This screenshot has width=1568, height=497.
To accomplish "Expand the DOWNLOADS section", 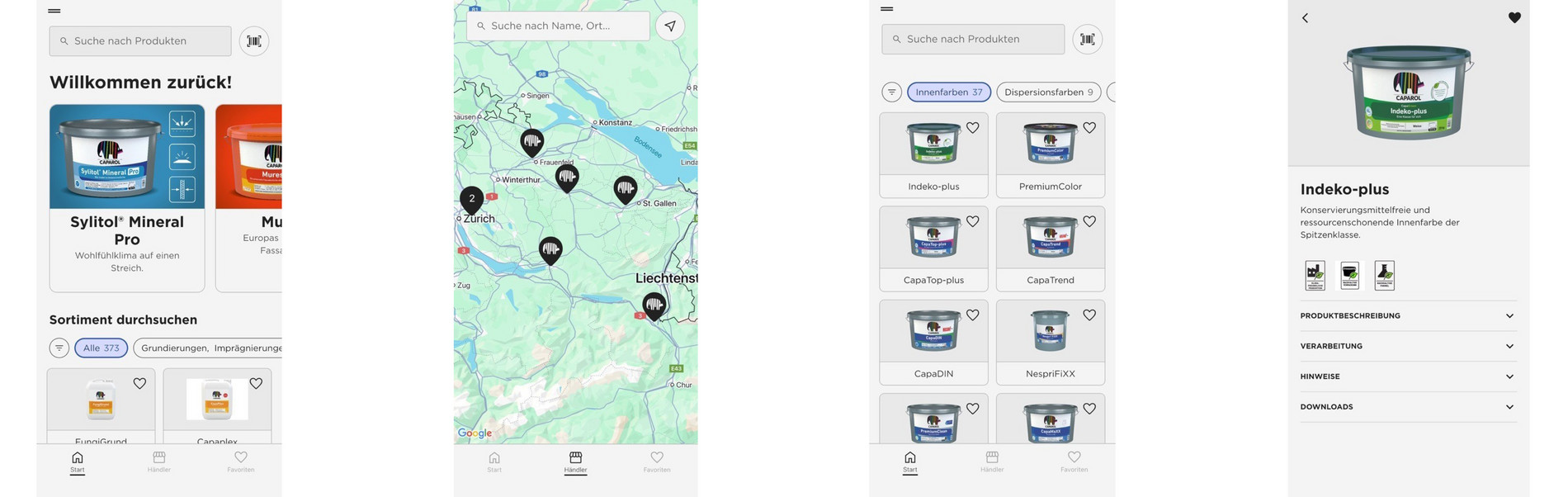I will coord(1408,406).
